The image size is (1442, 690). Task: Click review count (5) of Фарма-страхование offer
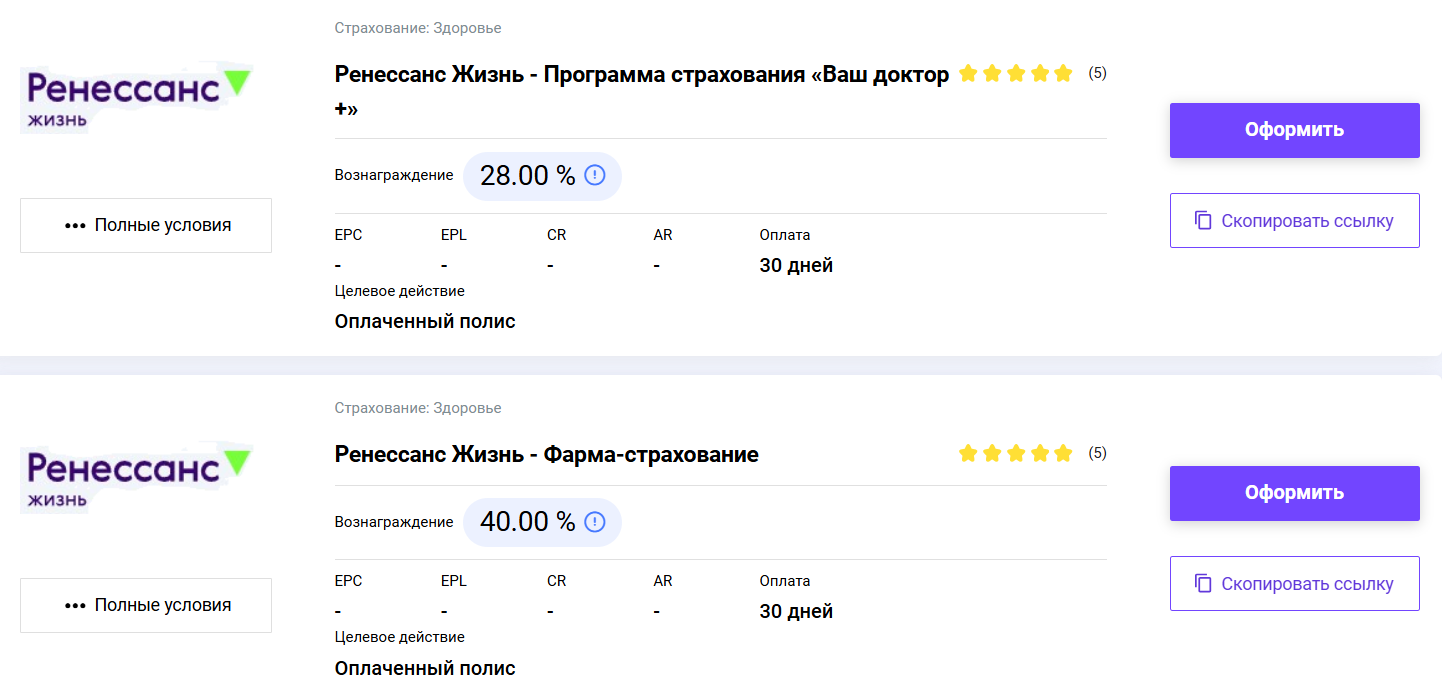point(1098,453)
